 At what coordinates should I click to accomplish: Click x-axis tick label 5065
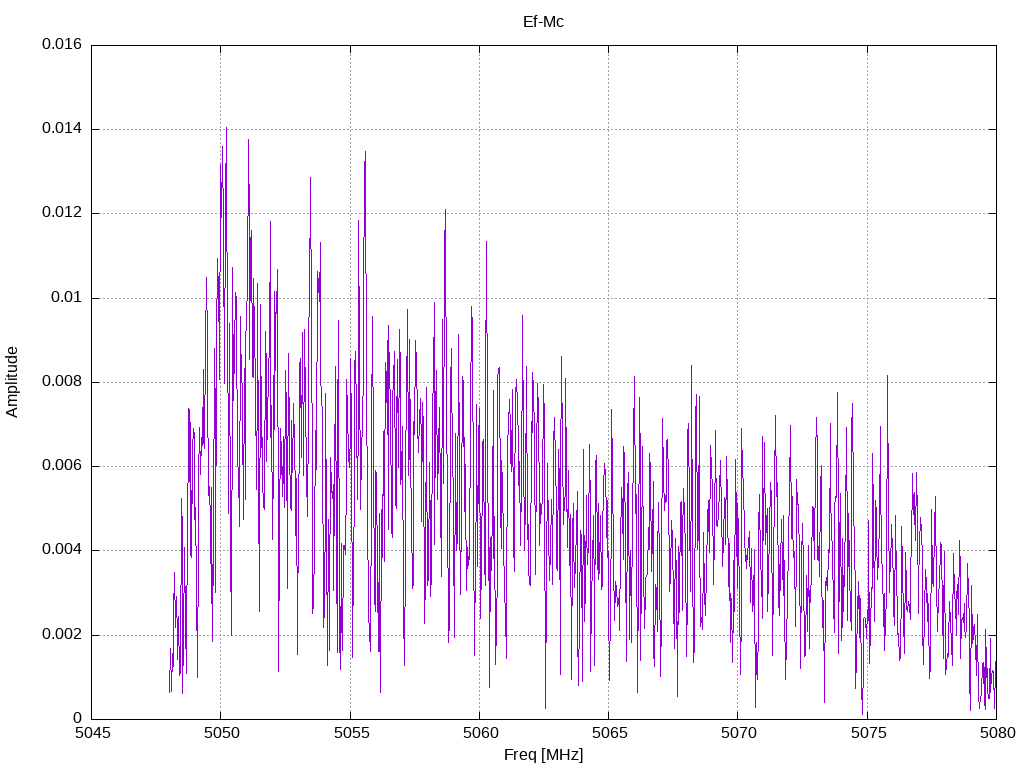(610, 733)
